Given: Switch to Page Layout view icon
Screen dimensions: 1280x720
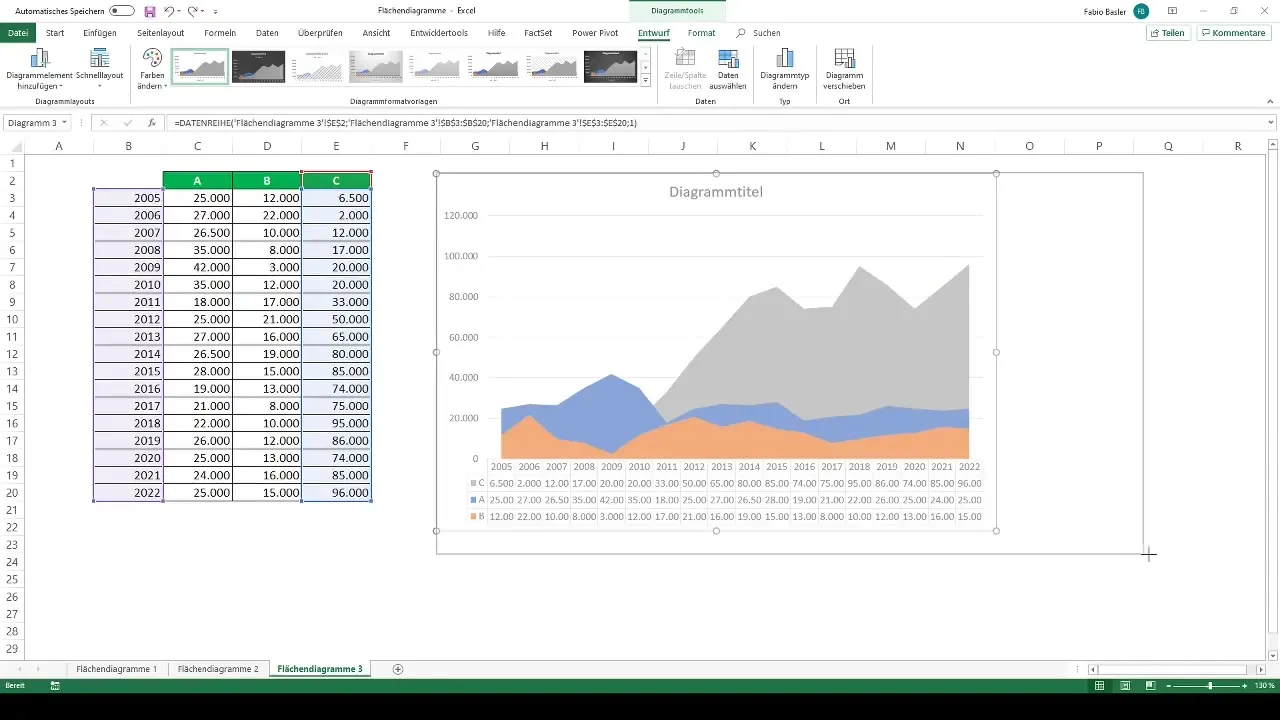Looking at the screenshot, I should point(1125,685).
